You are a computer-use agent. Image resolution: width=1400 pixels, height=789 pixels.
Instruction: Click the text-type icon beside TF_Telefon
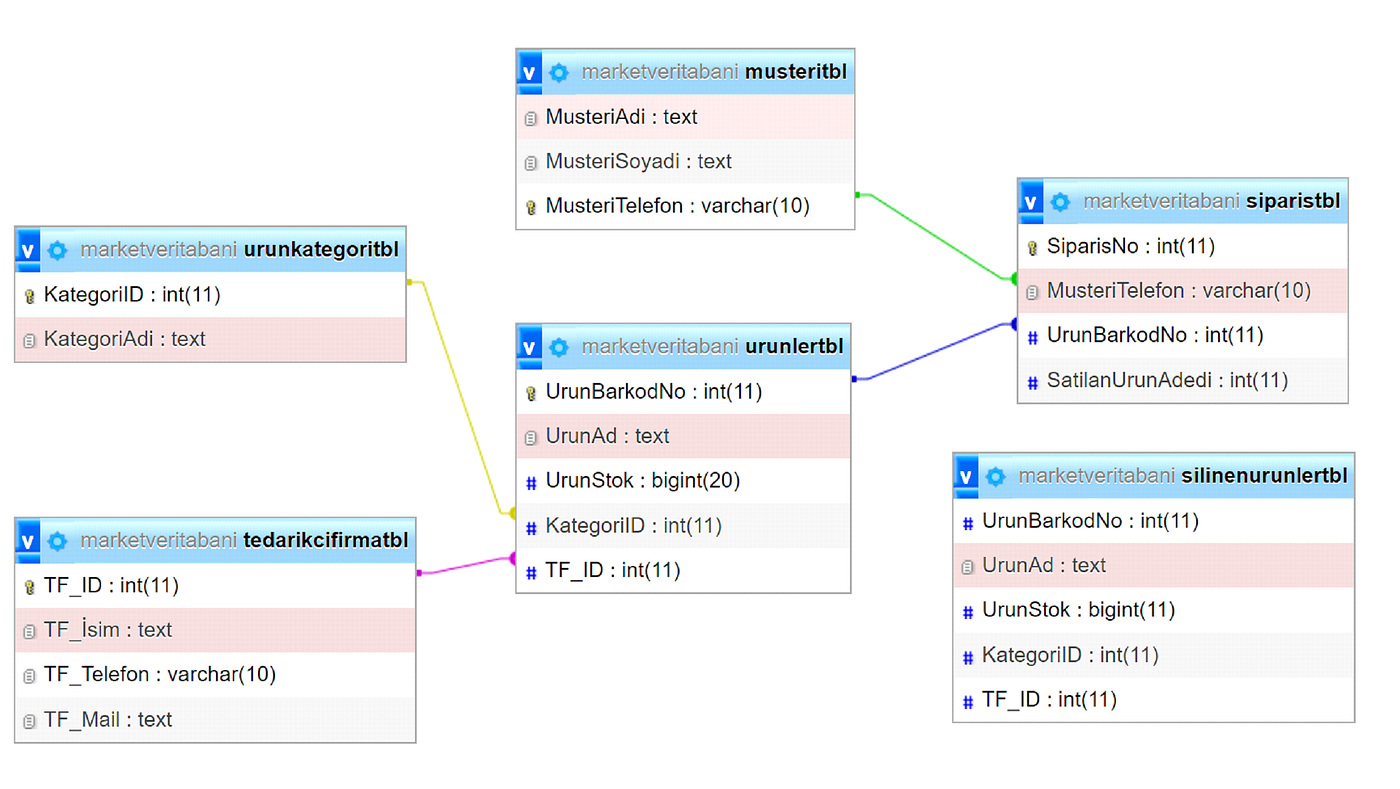[x=29, y=676]
